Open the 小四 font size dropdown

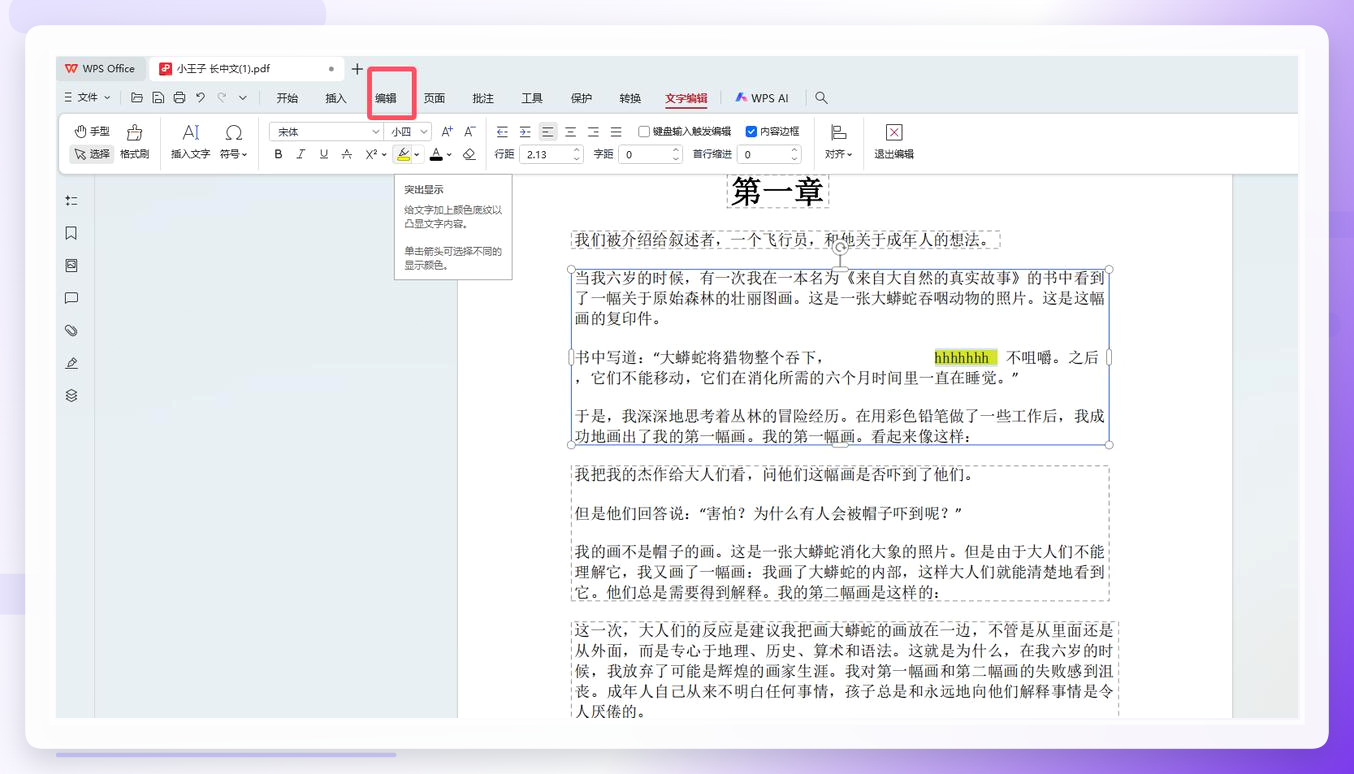tap(409, 131)
